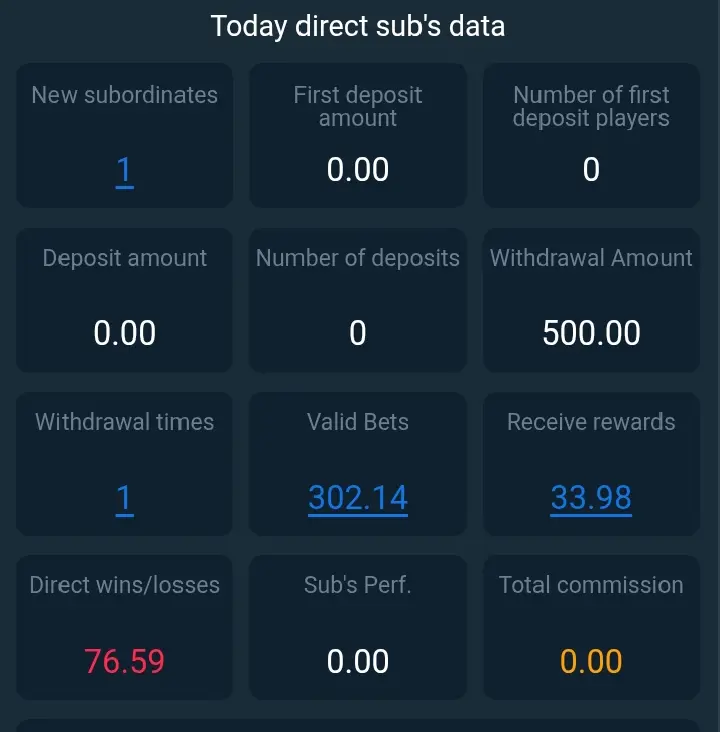Select the Sub's Perf. card
Image resolution: width=720 pixels, height=732 pixels.
(358, 627)
